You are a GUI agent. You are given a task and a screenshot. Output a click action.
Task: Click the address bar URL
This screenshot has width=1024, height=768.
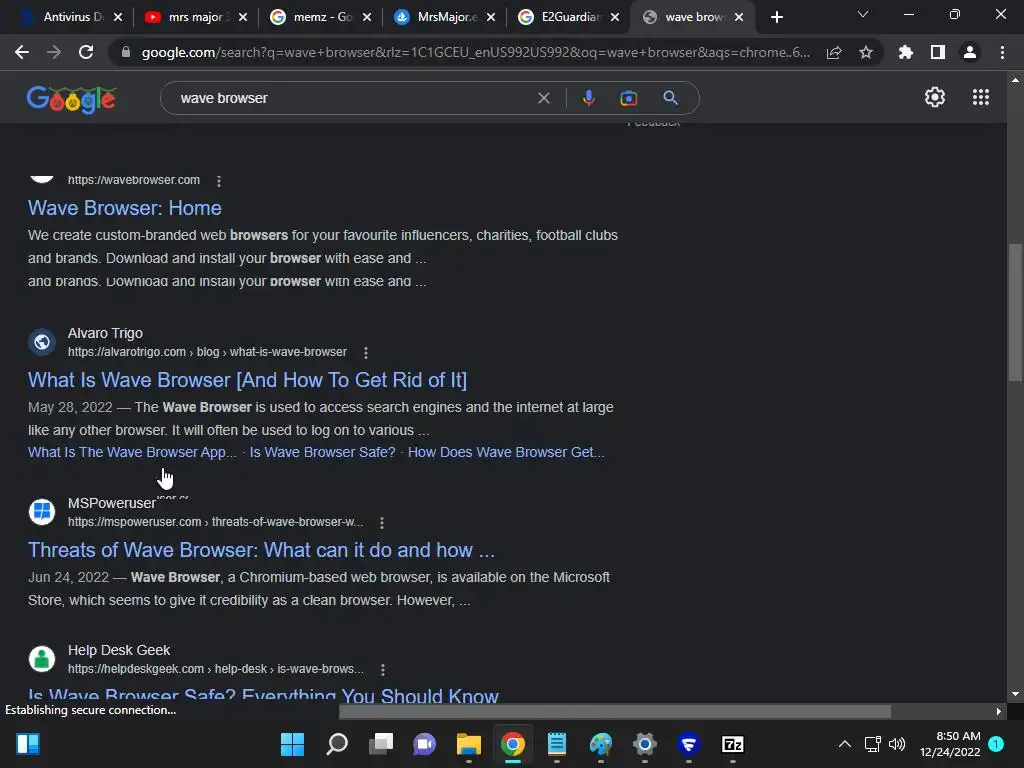coord(475,52)
